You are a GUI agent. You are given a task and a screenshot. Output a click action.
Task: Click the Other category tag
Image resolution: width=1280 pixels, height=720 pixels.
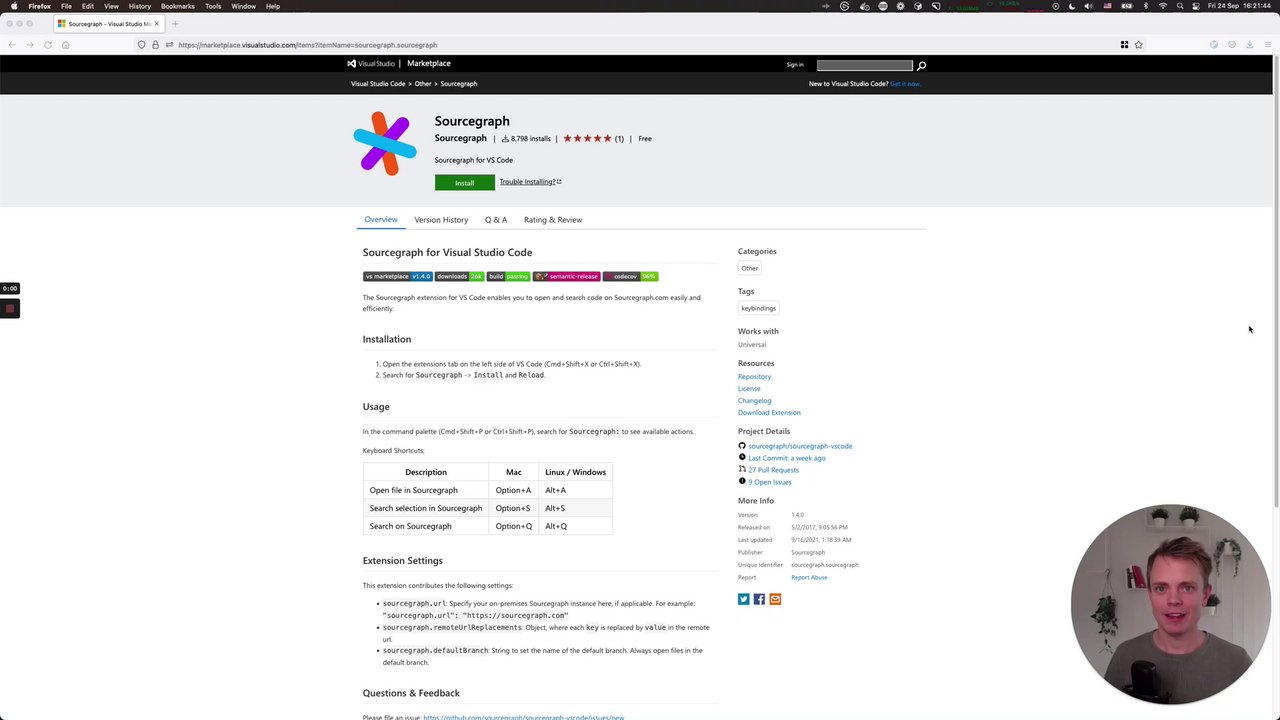coord(750,268)
